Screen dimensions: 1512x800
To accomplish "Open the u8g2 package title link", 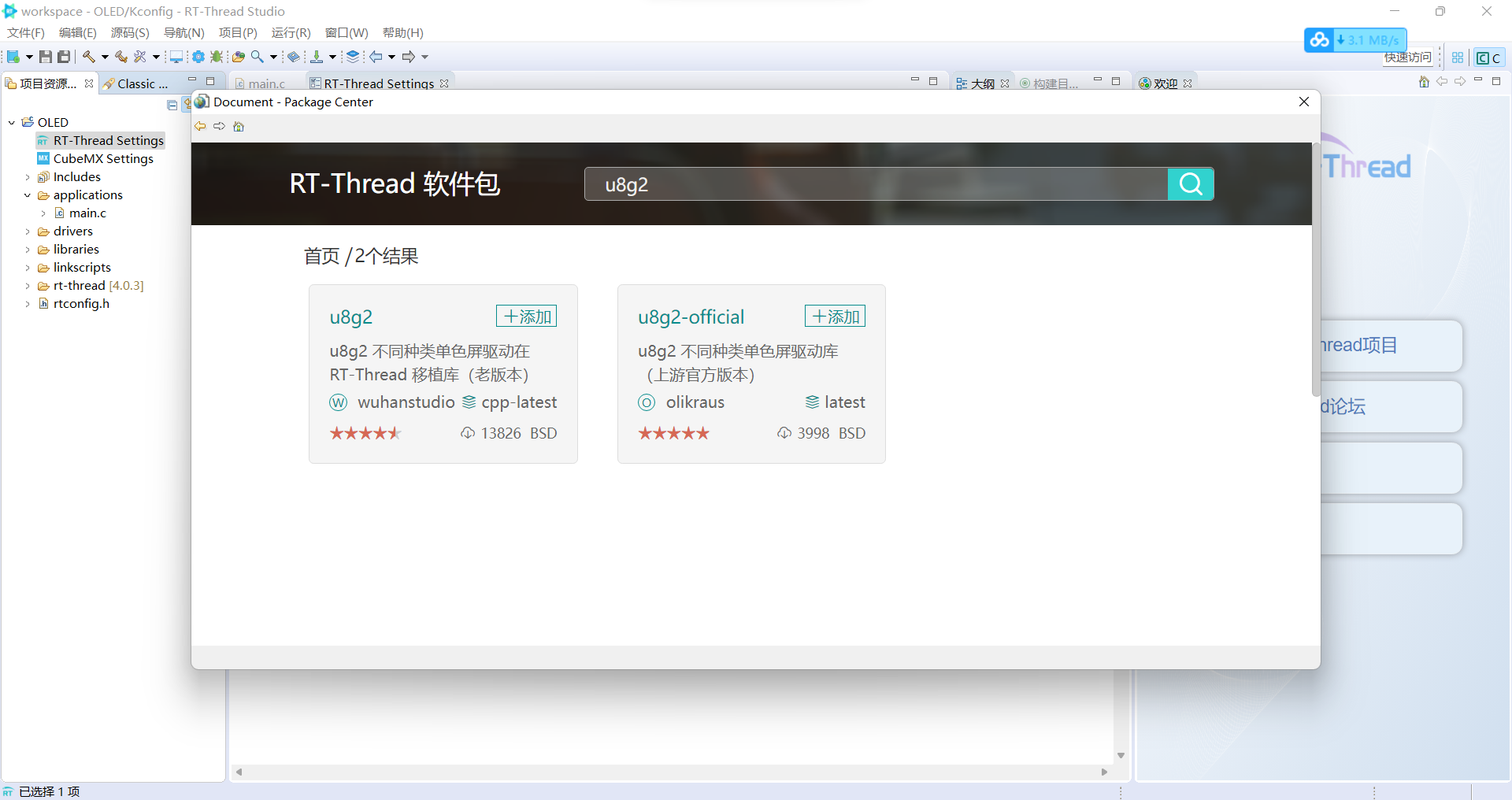I will (351, 317).
